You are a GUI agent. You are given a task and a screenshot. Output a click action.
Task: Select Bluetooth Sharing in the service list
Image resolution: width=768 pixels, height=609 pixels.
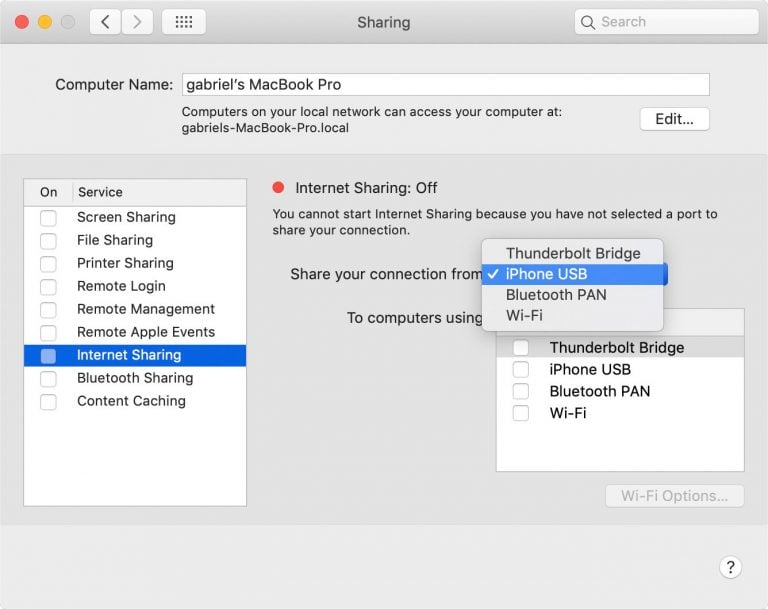(x=134, y=378)
